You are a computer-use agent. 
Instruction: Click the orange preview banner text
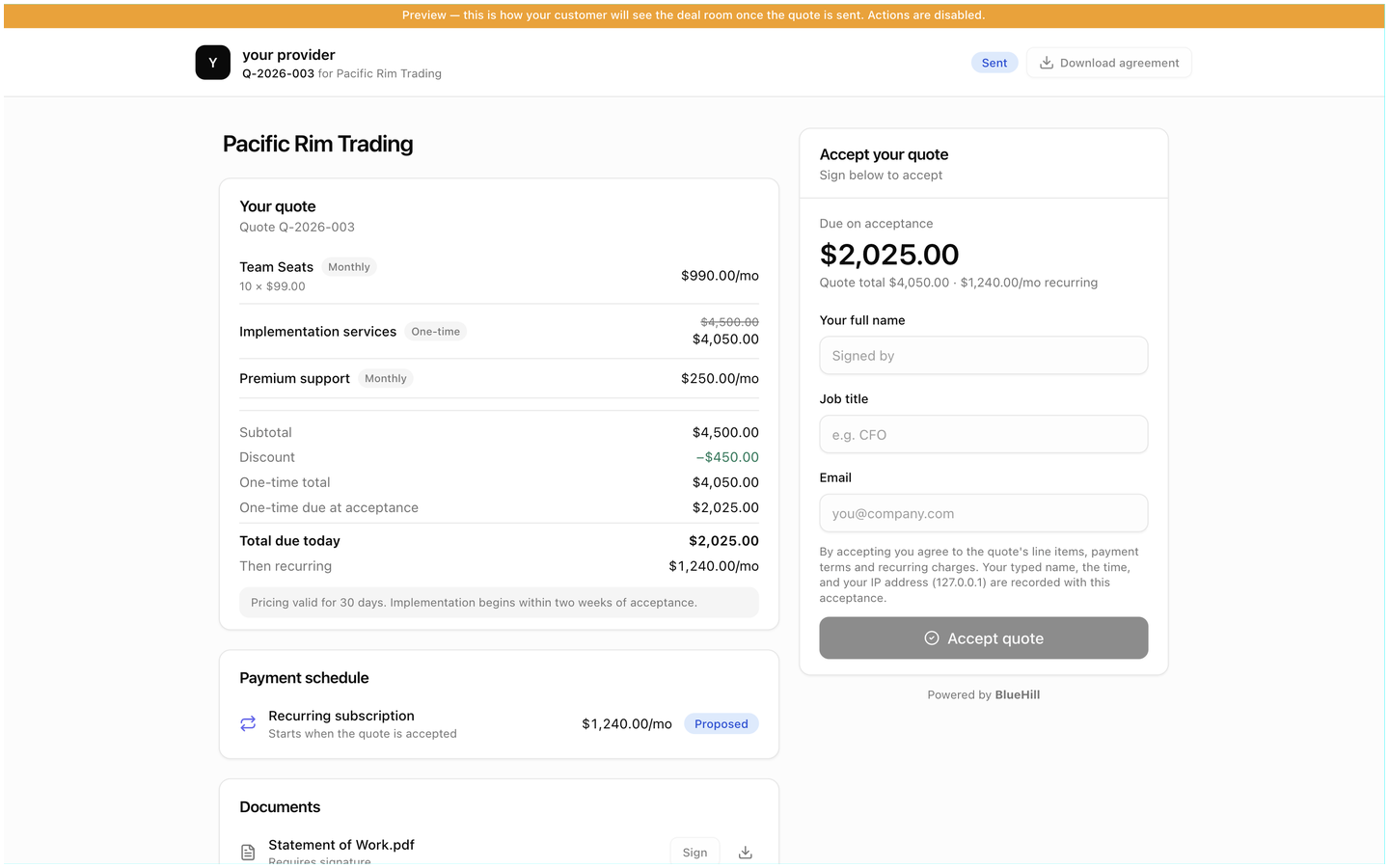[x=694, y=15]
